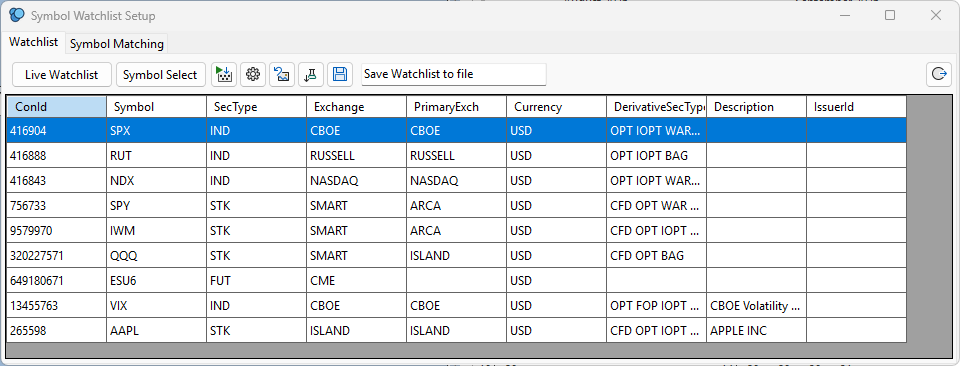Click ConId cell 416843

56,181
